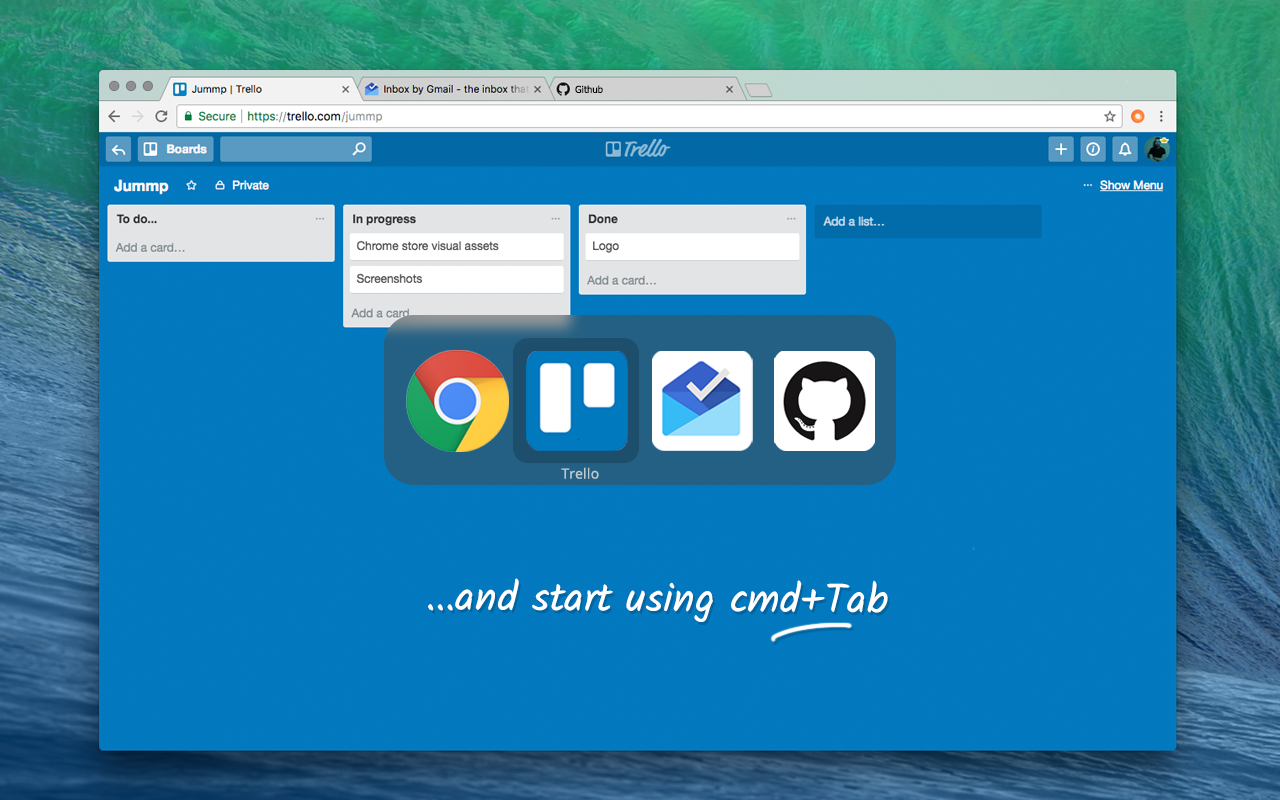Click the browser back arrow
Image resolution: width=1280 pixels, height=800 pixels.
[114, 116]
